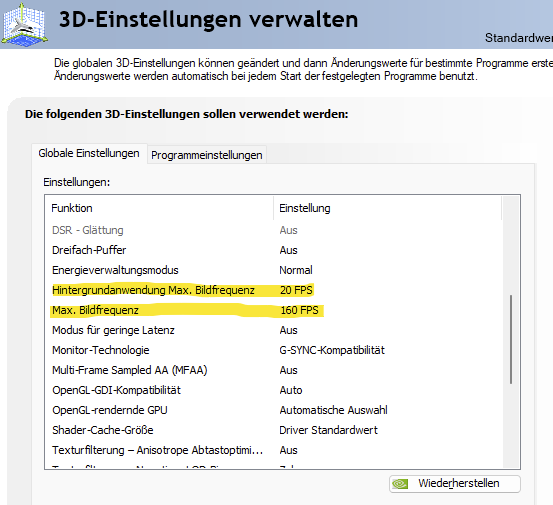Select Texturfilterung – Anisotrope Abtastoptimi... row

pyautogui.click(x=273, y=450)
